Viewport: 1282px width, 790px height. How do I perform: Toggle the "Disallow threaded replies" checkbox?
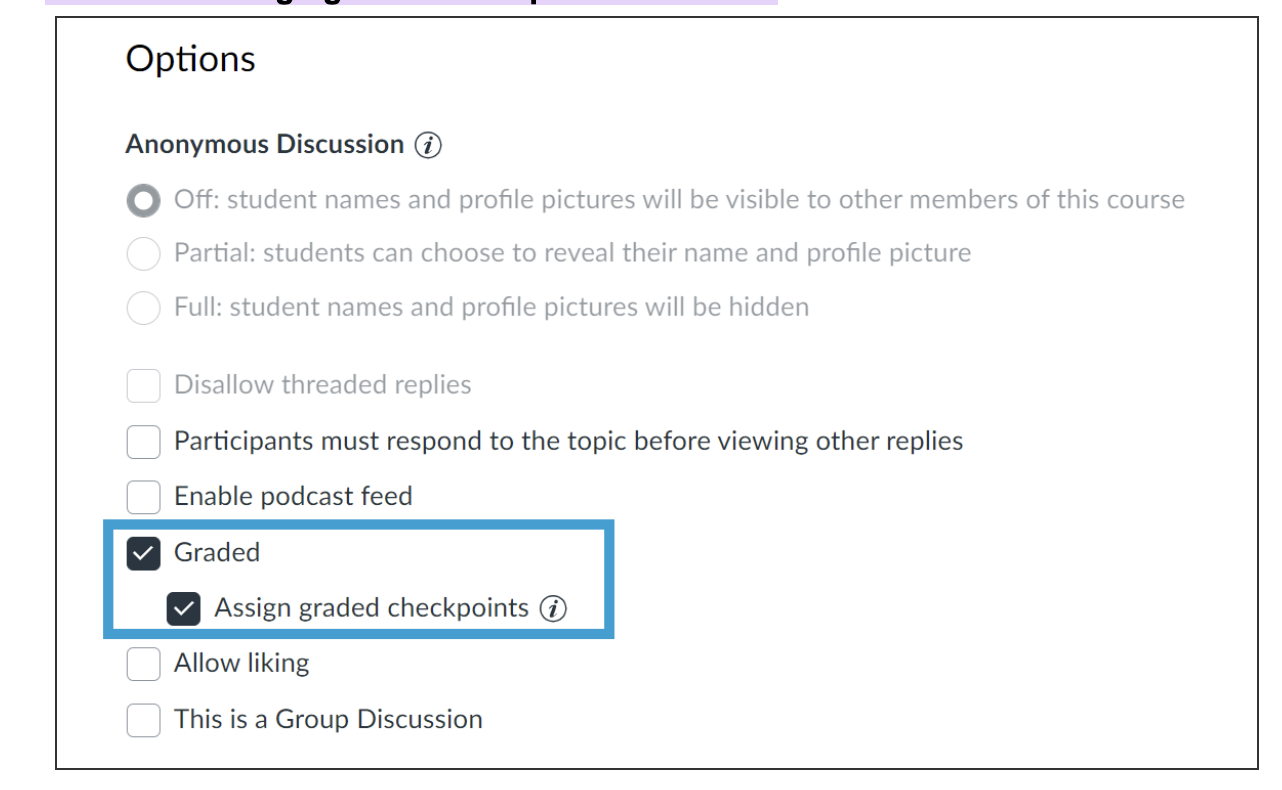pos(143,385)
